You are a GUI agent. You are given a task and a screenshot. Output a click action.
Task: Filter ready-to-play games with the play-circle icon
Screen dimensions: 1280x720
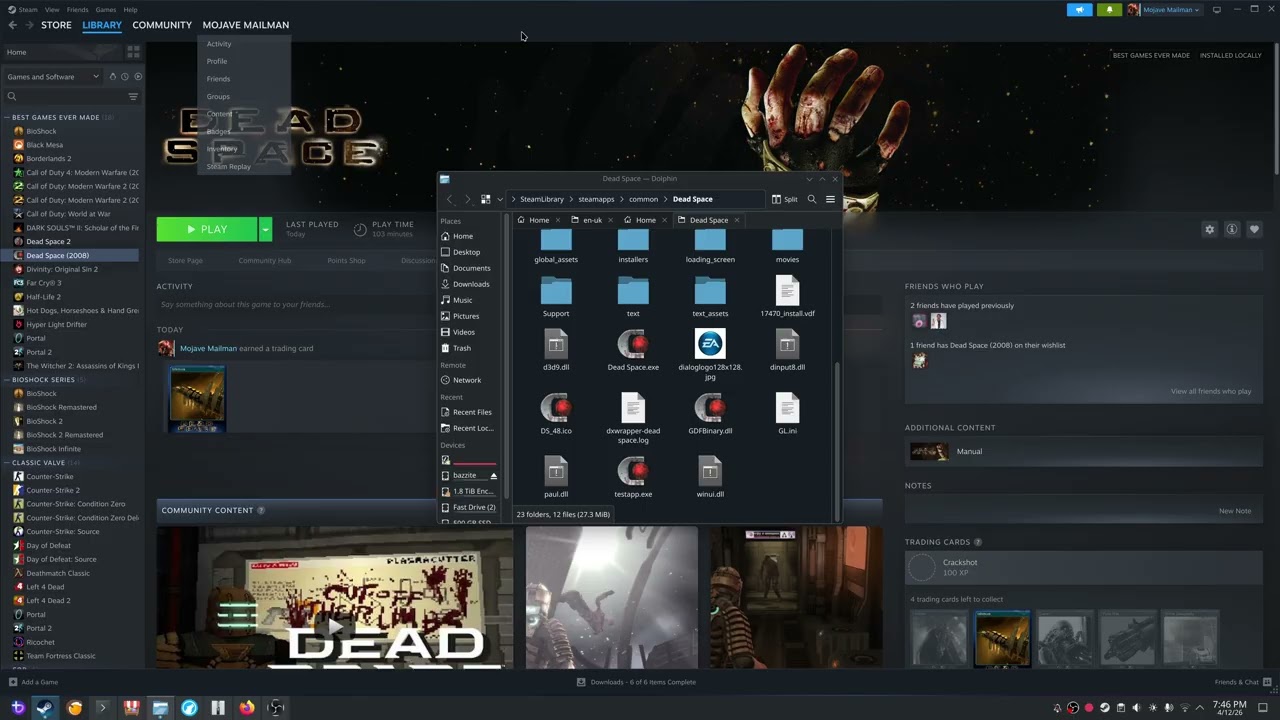pos(138,76)
